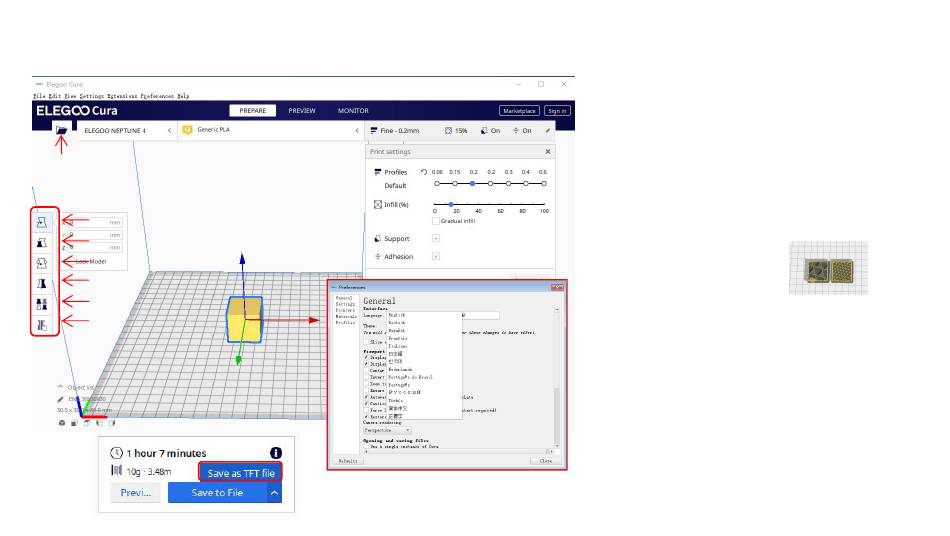Click the right side view camera icon
Screen dimensions: 950x536
(x=111, y=423)
